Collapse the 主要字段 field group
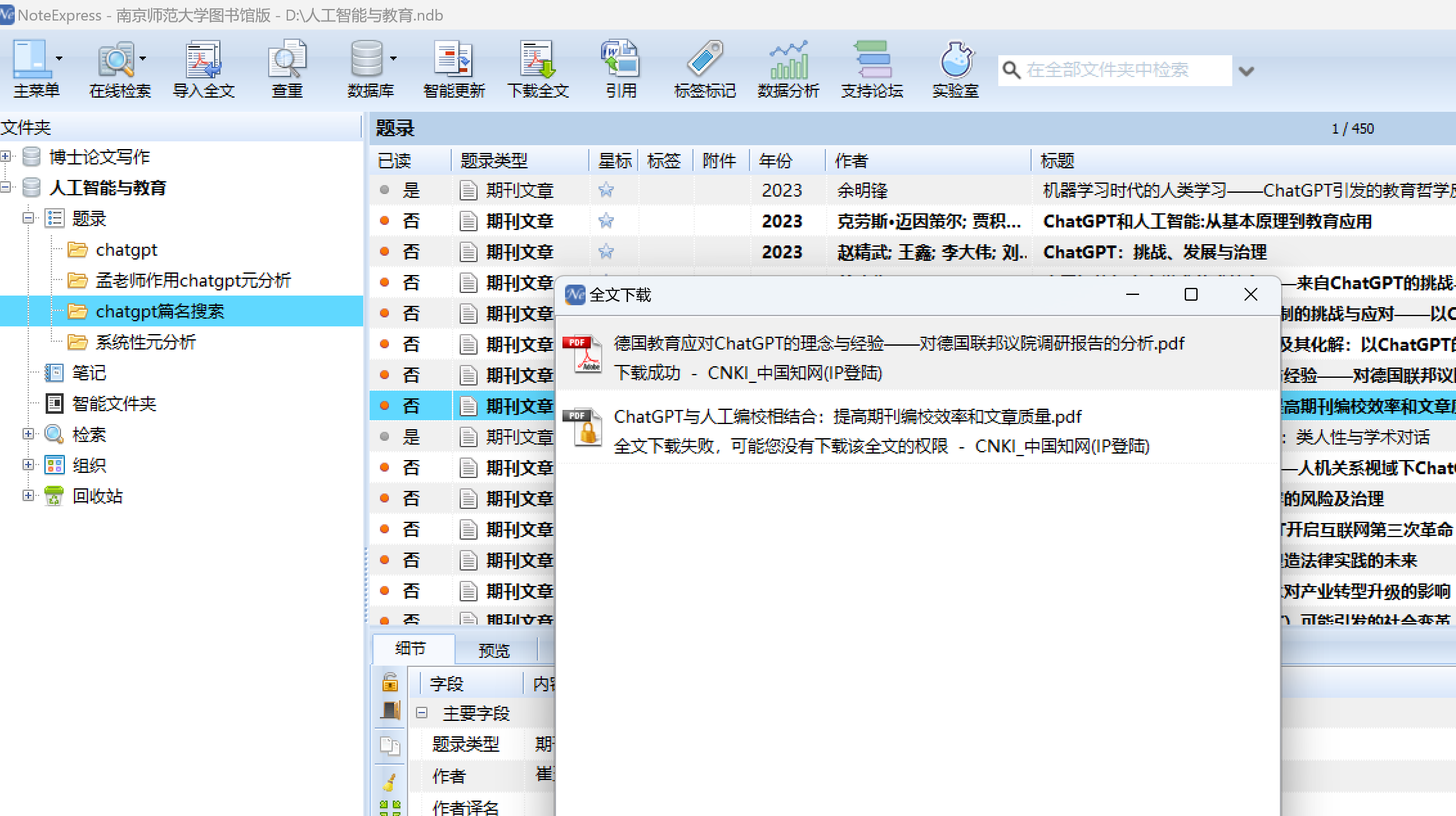 [422, 713]
